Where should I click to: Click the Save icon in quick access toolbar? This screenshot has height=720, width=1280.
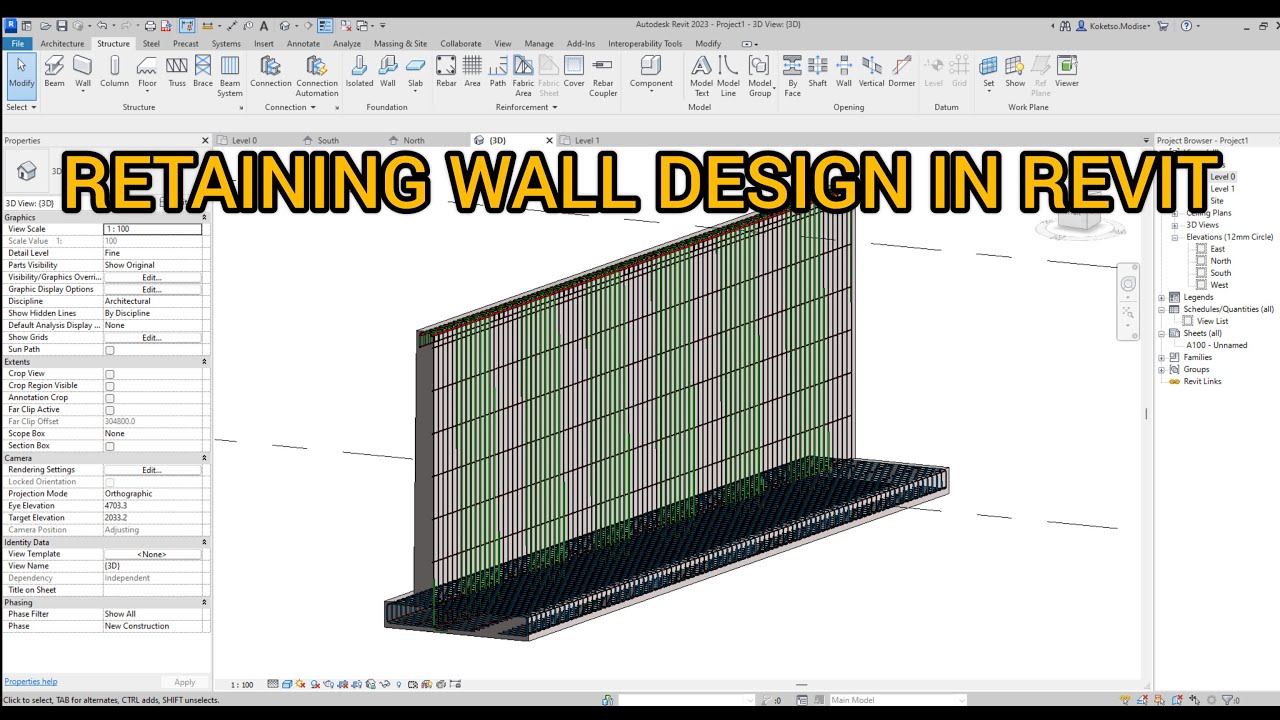(x=62, y=25)
